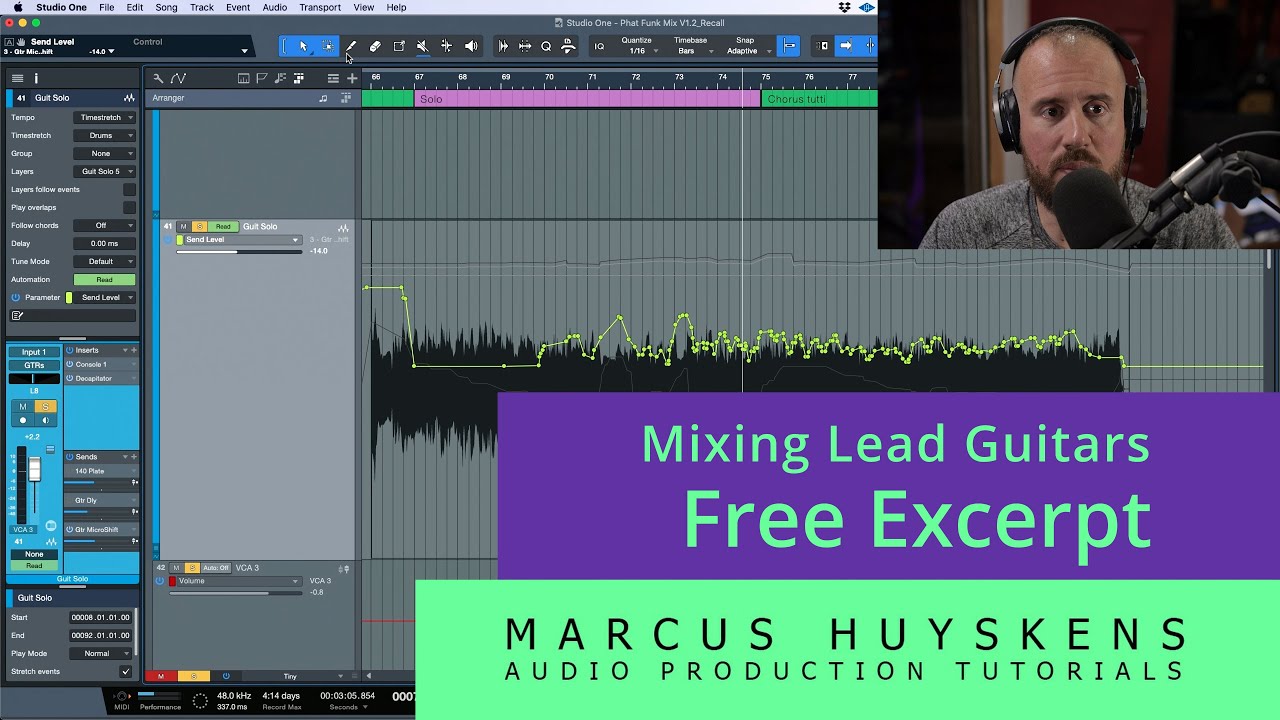Click the Q quantize icon

click(546, 46)
